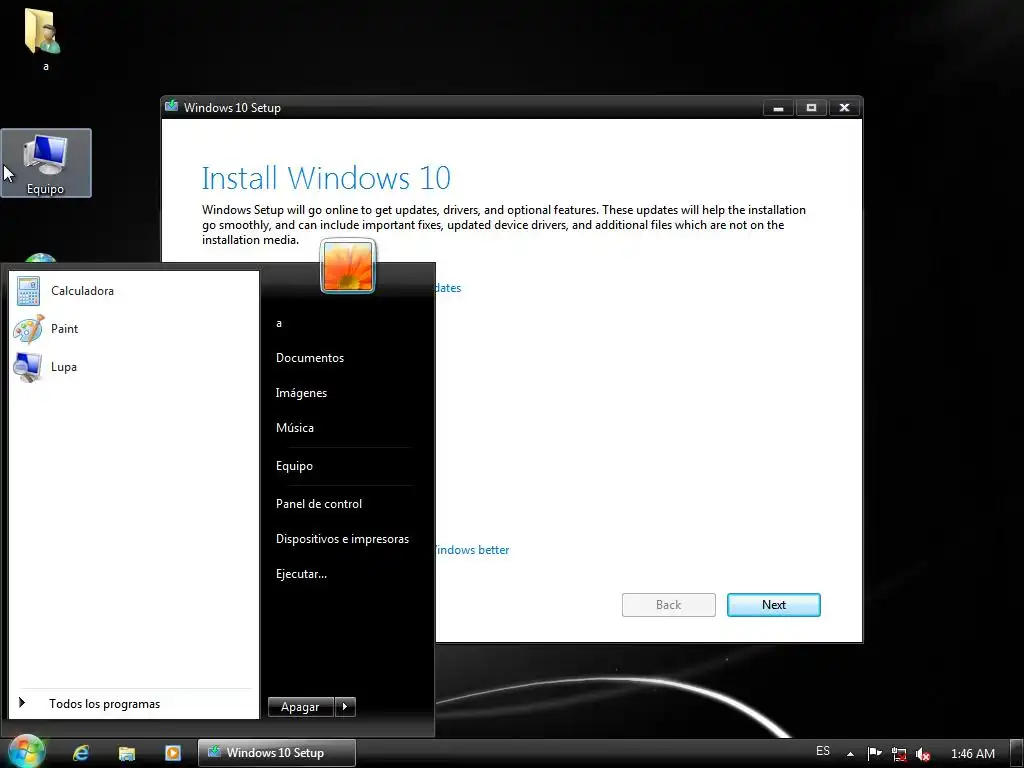Image resolution: width=1024 pixels, height=768 pixels.
Task: Click the Windows 10 Setup taskbar button
Action: pos(277,753)
